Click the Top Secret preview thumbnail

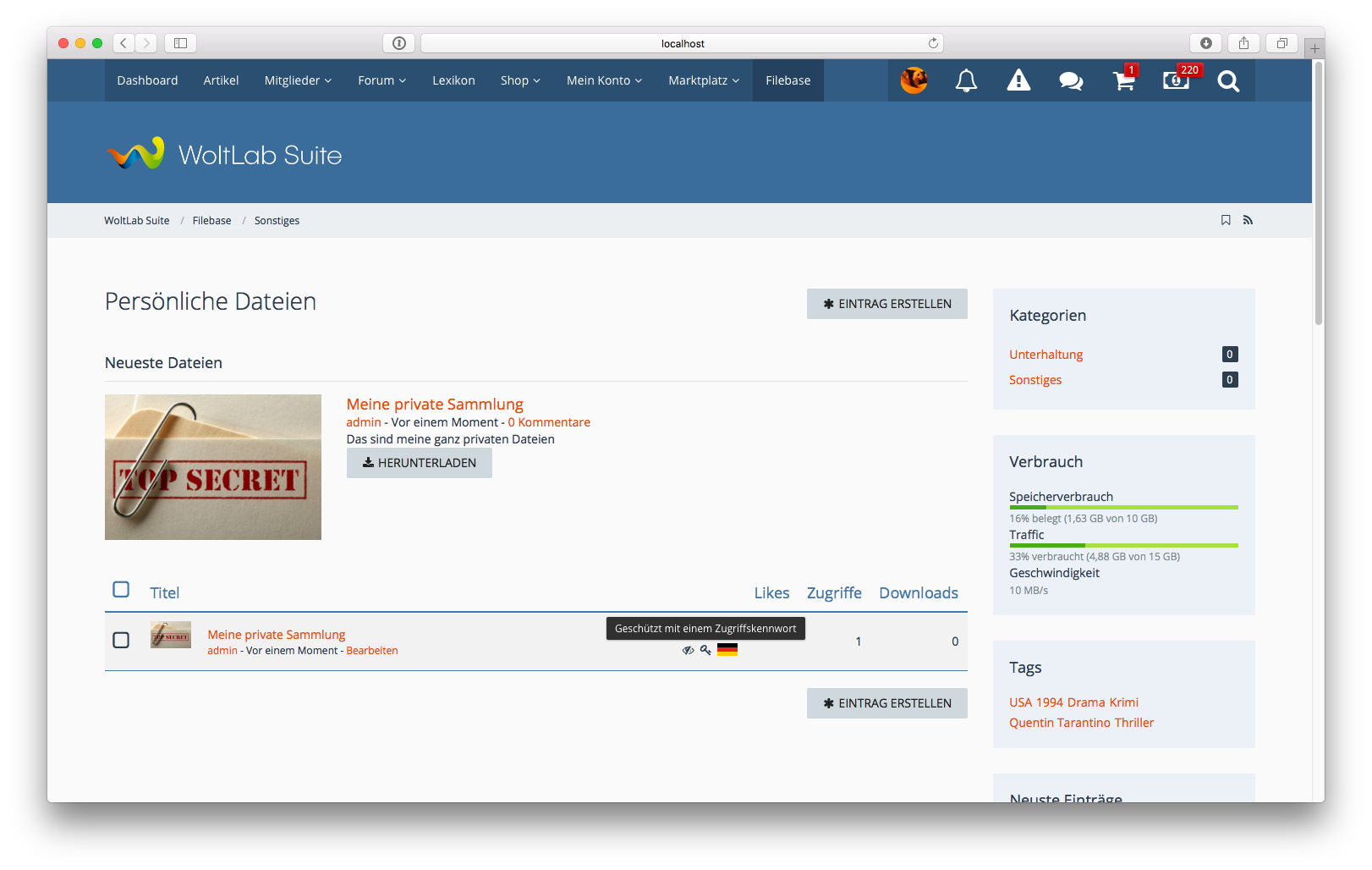213,467
